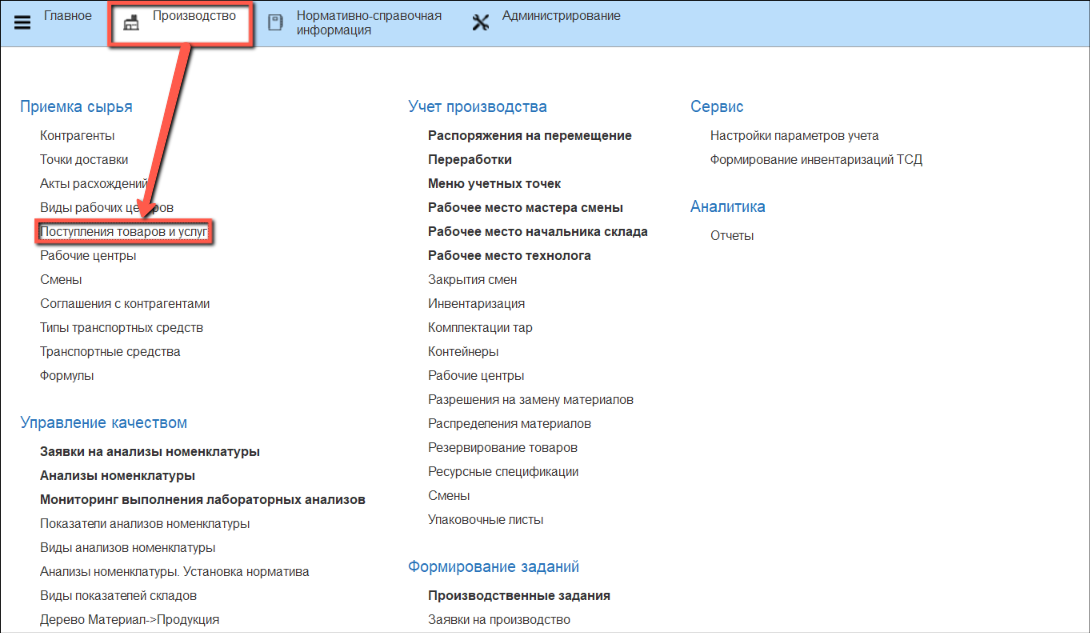
Task: Go to Распоряжения на перемещение
Action: [x=529, y=136]
